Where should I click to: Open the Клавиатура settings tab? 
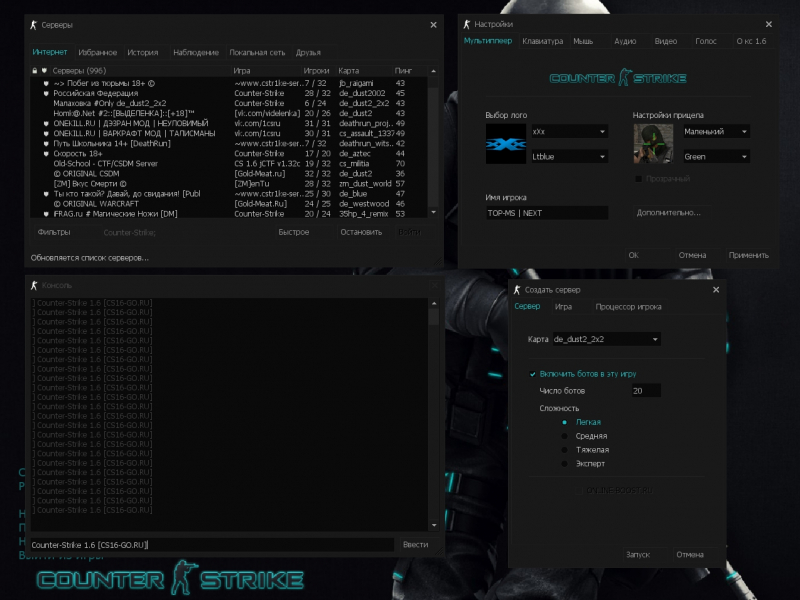click(x=543, y=41)
